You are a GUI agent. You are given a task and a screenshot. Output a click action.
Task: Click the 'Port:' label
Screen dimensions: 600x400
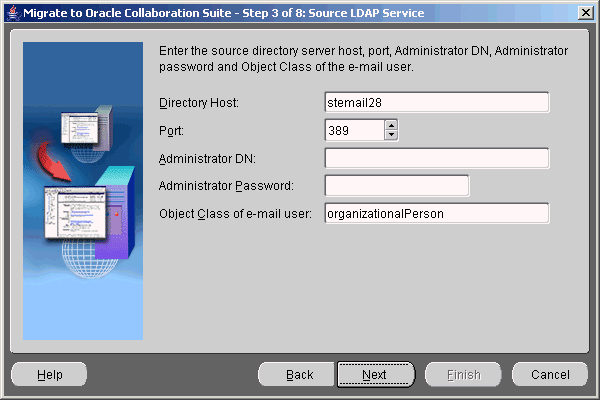coord(171,131)
